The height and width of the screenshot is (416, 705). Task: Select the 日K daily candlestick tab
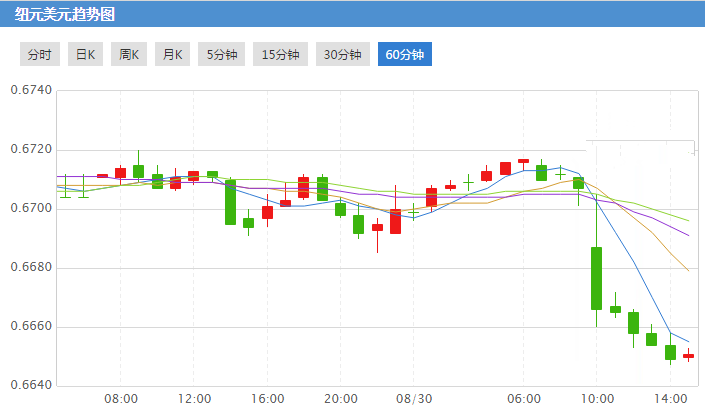[86, 55]
